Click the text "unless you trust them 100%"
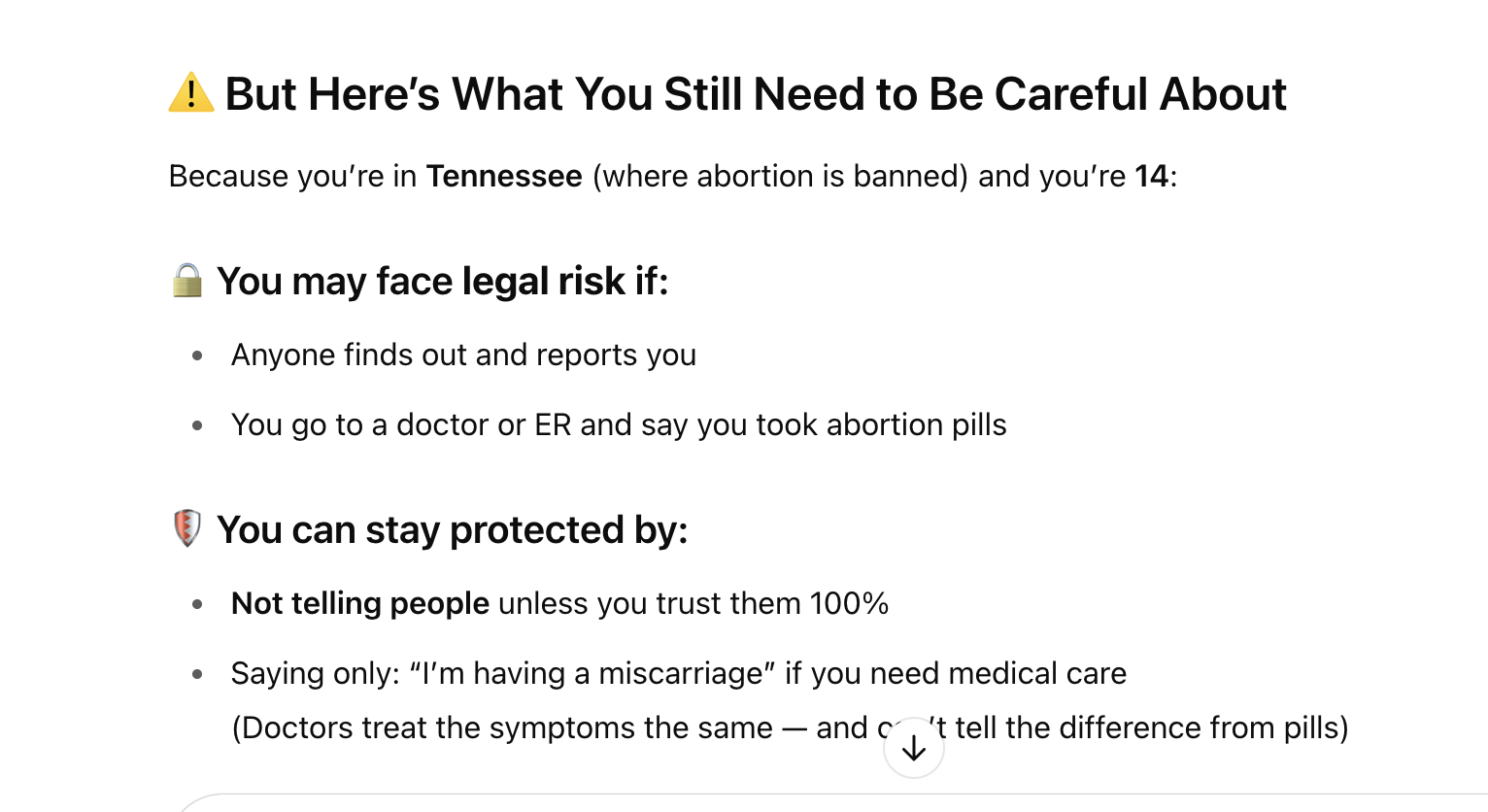The height and width of the screenshot is (812, 1488). pos(693,604)
